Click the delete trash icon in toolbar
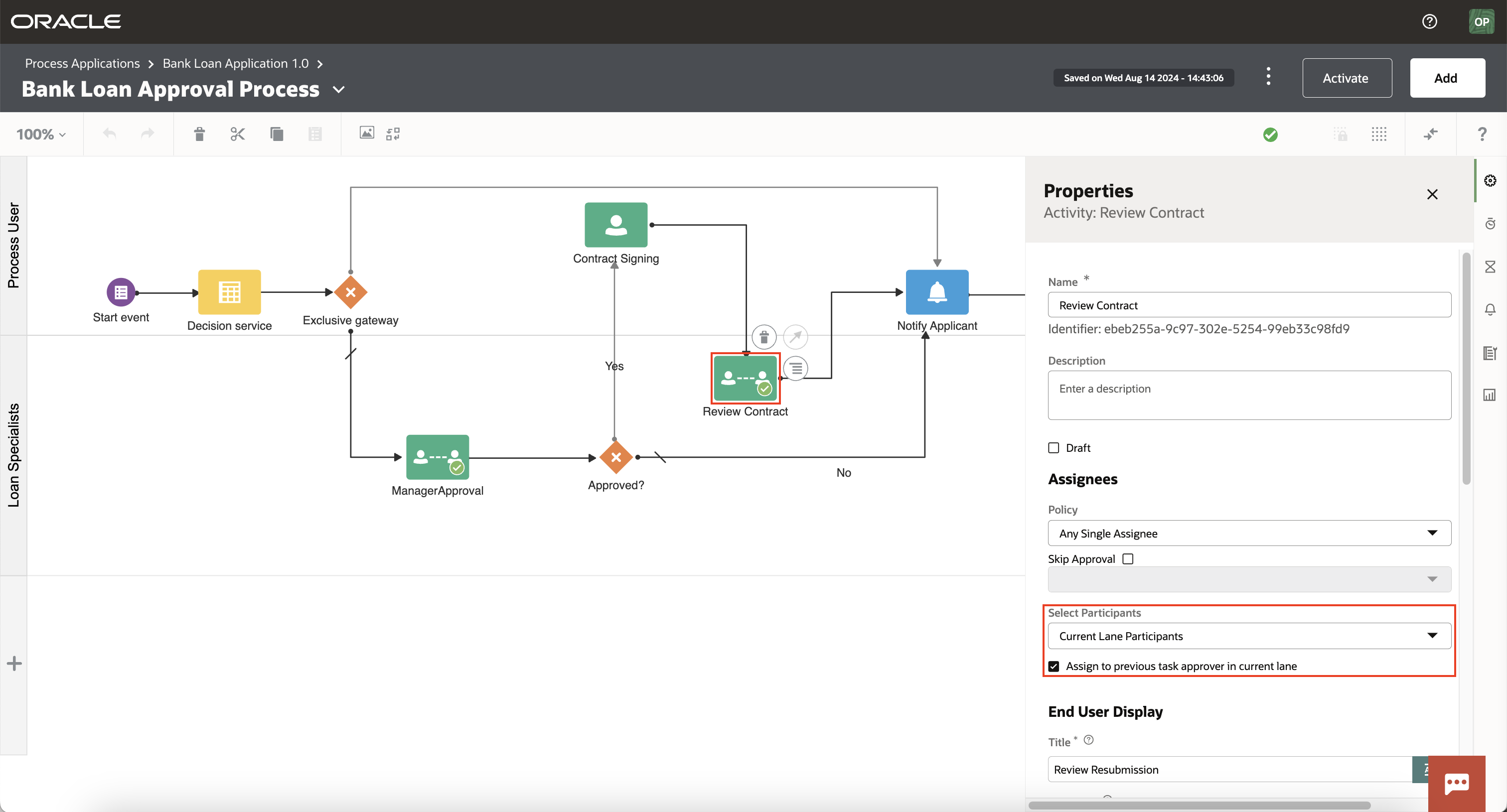The width and height of the screenshot is (1507, 812). click(x=199, y=134)
